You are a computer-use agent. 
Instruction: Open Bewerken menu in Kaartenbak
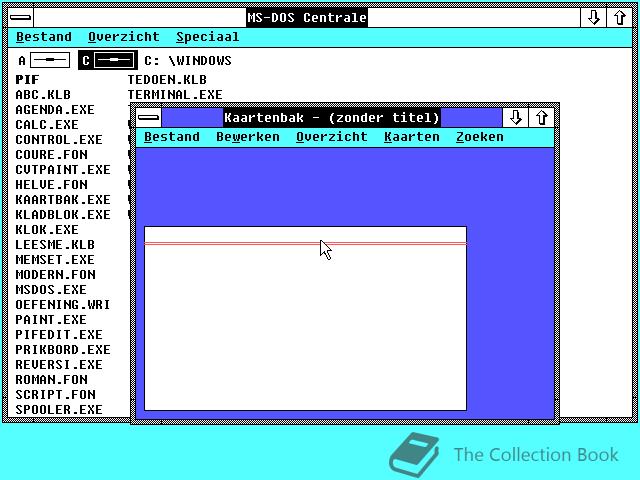point(248,137)
